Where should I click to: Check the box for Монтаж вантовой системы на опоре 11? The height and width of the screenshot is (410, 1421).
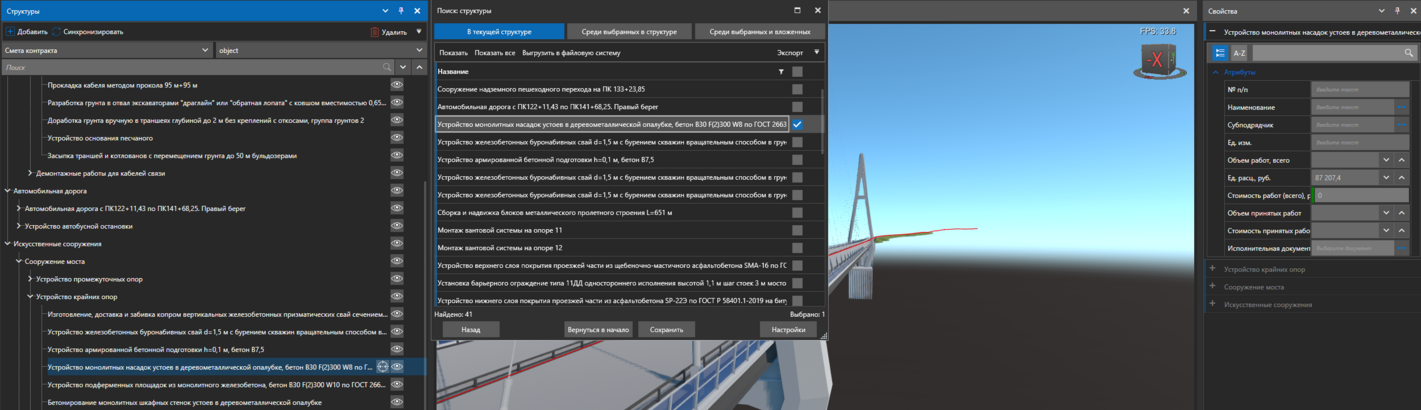click(x=797, y=230)
